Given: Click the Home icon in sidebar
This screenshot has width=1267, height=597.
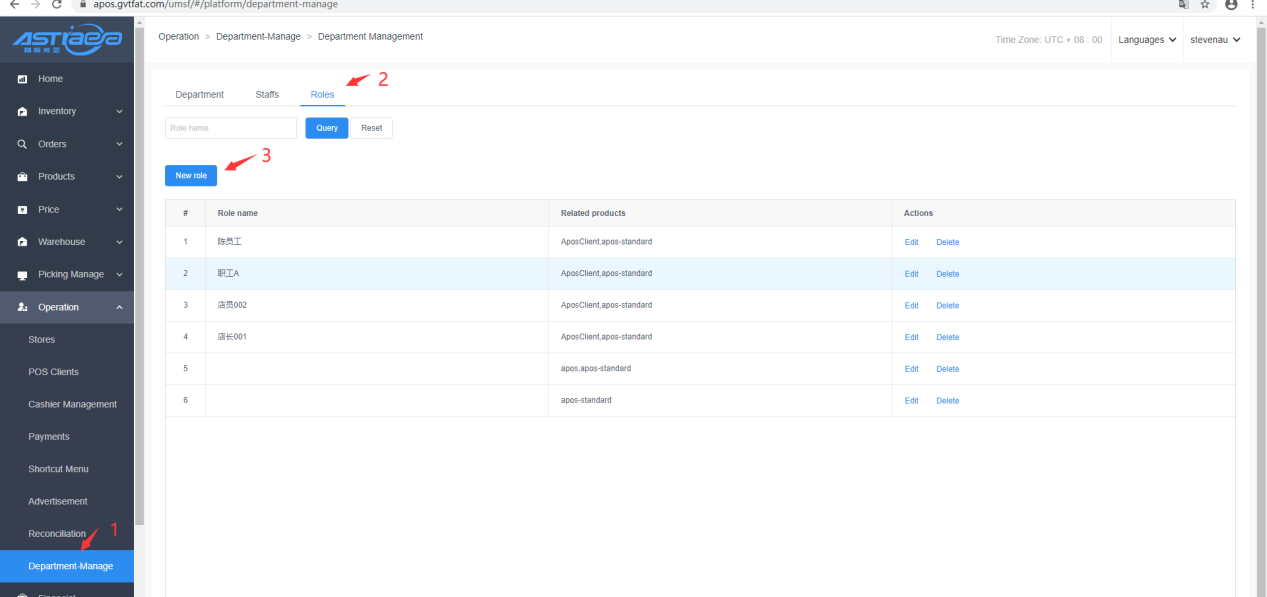Looking at the screenshot, I should pyautogui.click(x=22, y=79).
